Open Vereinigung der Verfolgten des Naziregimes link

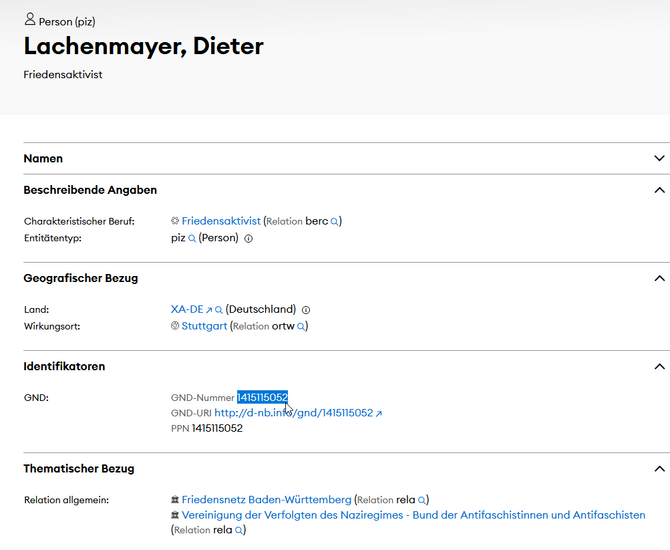[413, 515]
